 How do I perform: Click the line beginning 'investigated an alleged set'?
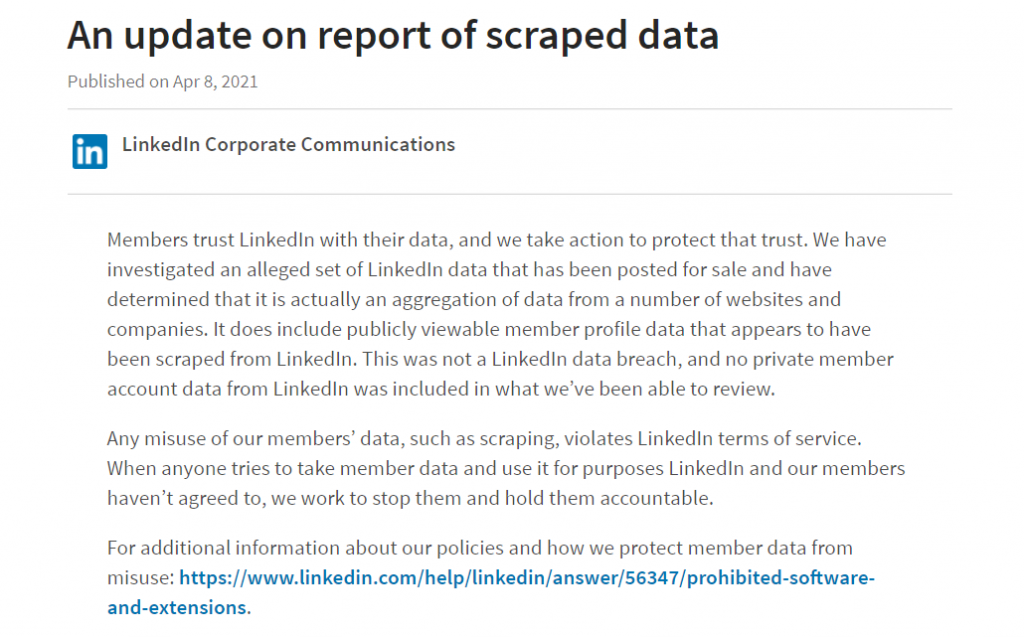coord(470,270)
